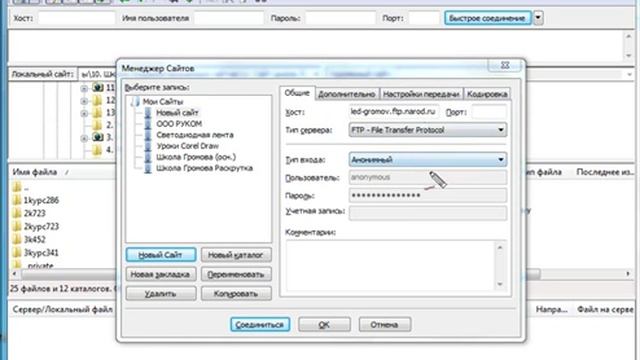Open the Удаленный сайт path dropdown arrow
This screenshot has width=640, height=360.
coord(629,74)
